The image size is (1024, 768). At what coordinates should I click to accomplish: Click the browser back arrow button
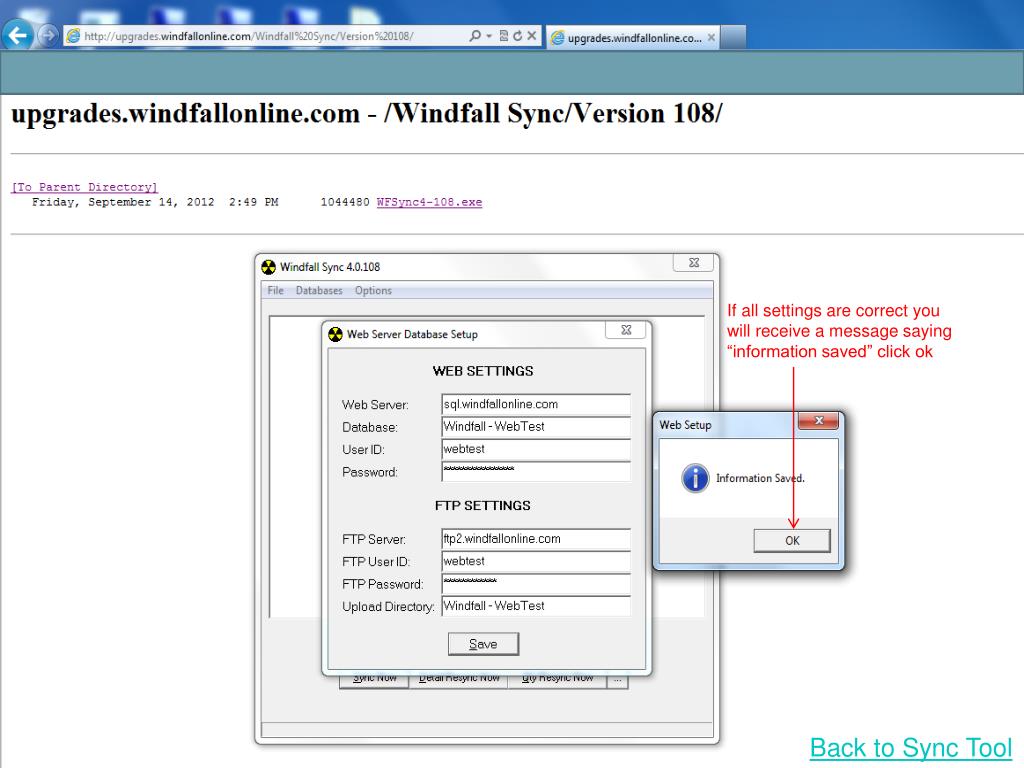(x=18, y=35)
